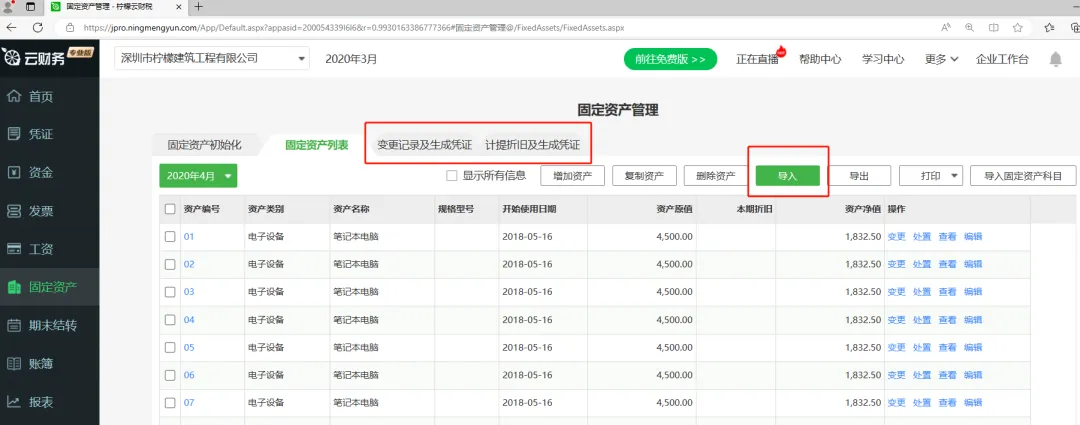Open the 报表 reports sidebar icon
The image size is (1080, 425).
(x=14, y=402)
